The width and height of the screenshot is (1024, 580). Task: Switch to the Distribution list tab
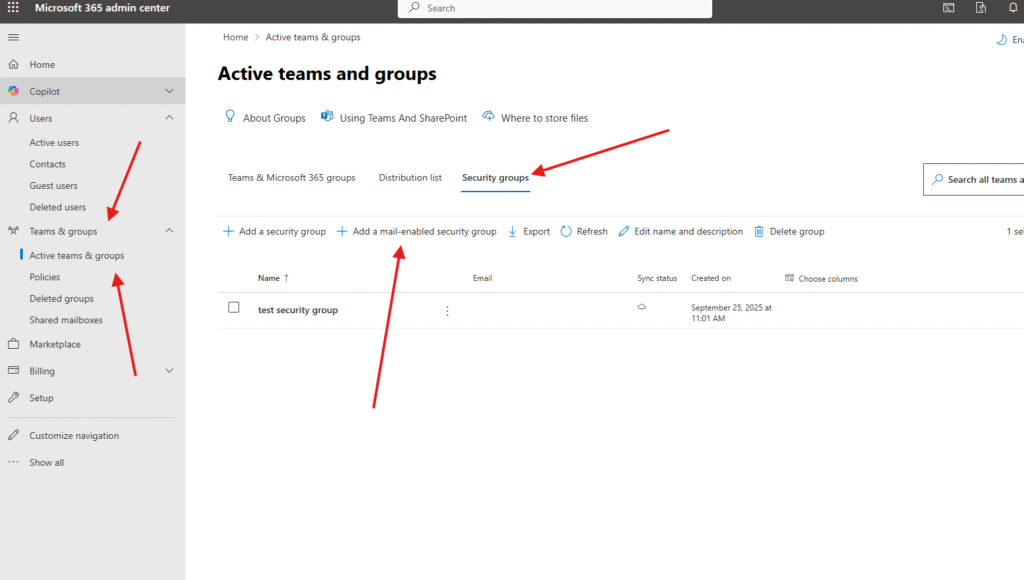(x=410, y=178)
